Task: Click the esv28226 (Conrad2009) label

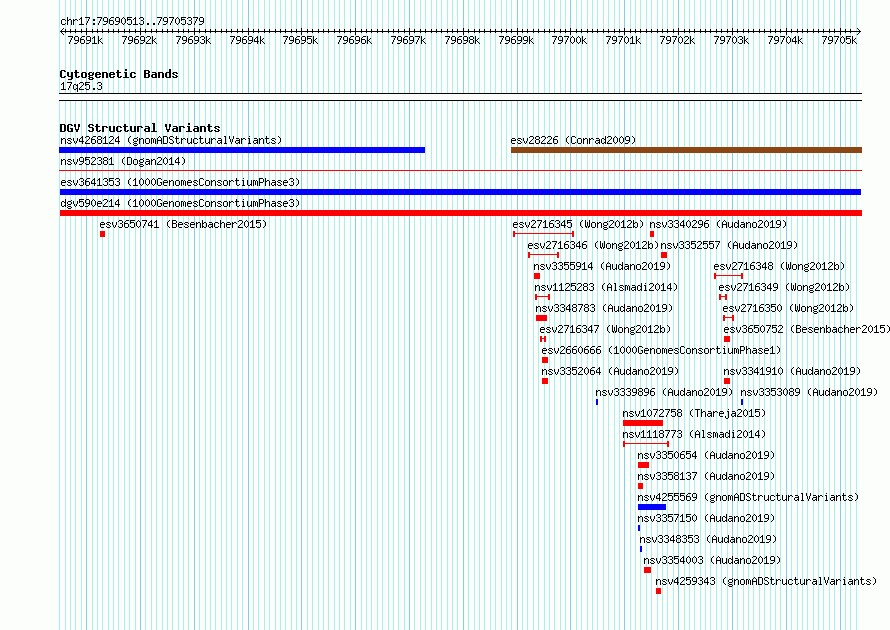Action: (x=573, y=140)
